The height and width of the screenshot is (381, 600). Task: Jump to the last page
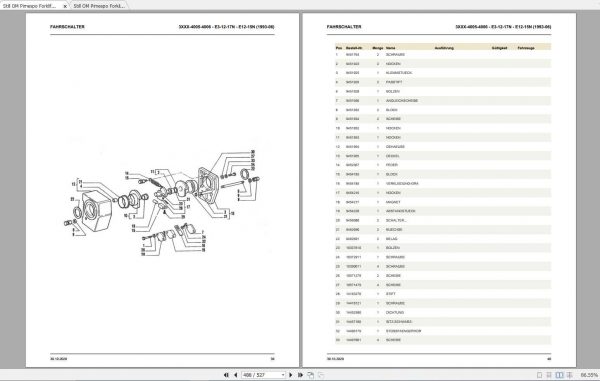tap(300, 375)
